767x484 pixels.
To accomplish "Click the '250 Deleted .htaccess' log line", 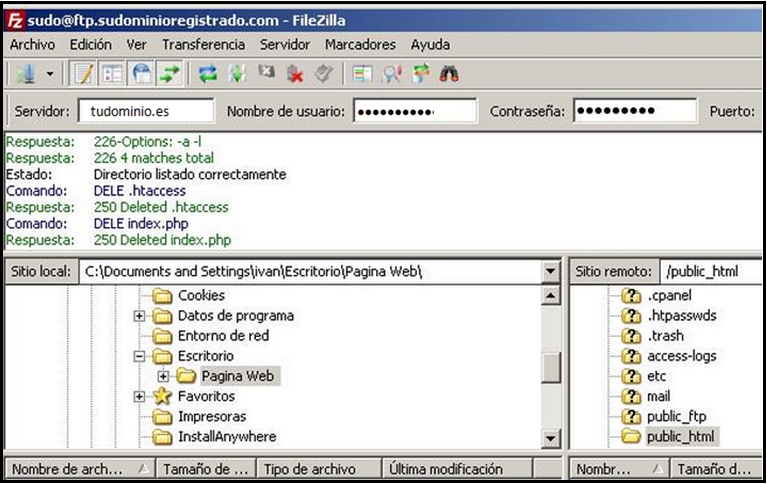I will pos(161,207).
